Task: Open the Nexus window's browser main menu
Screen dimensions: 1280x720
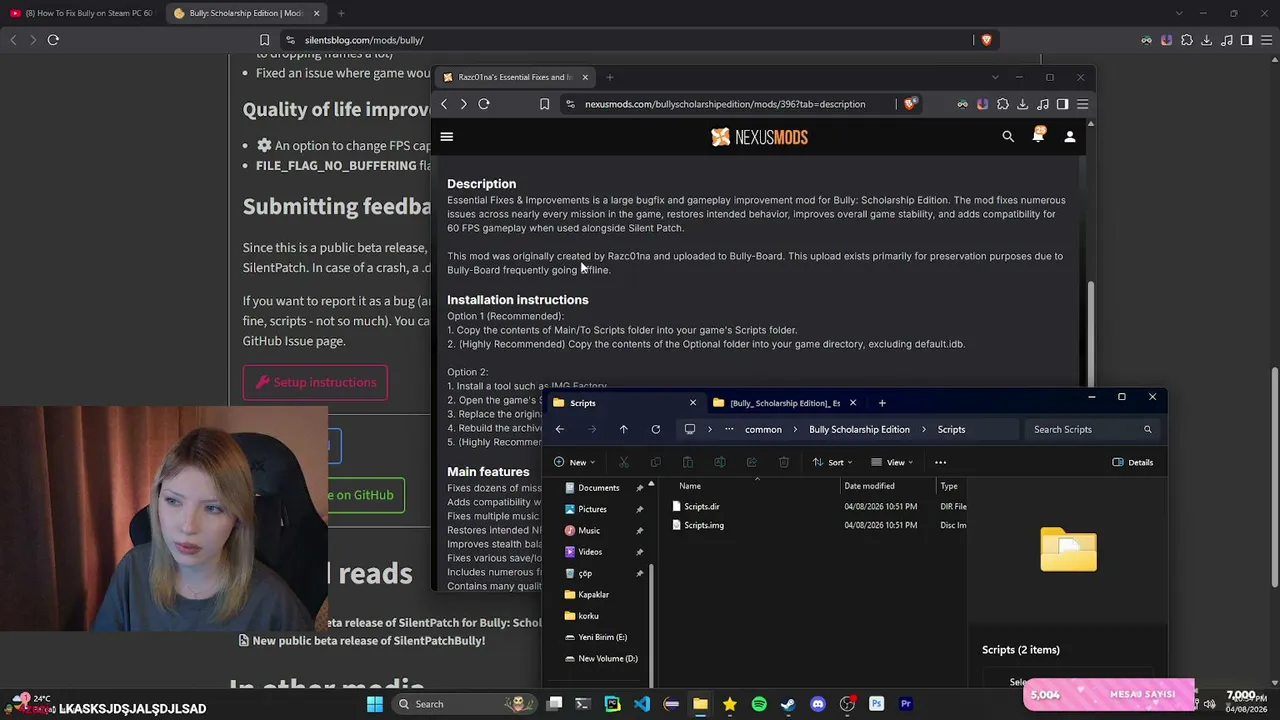Action: [1082, 104]
